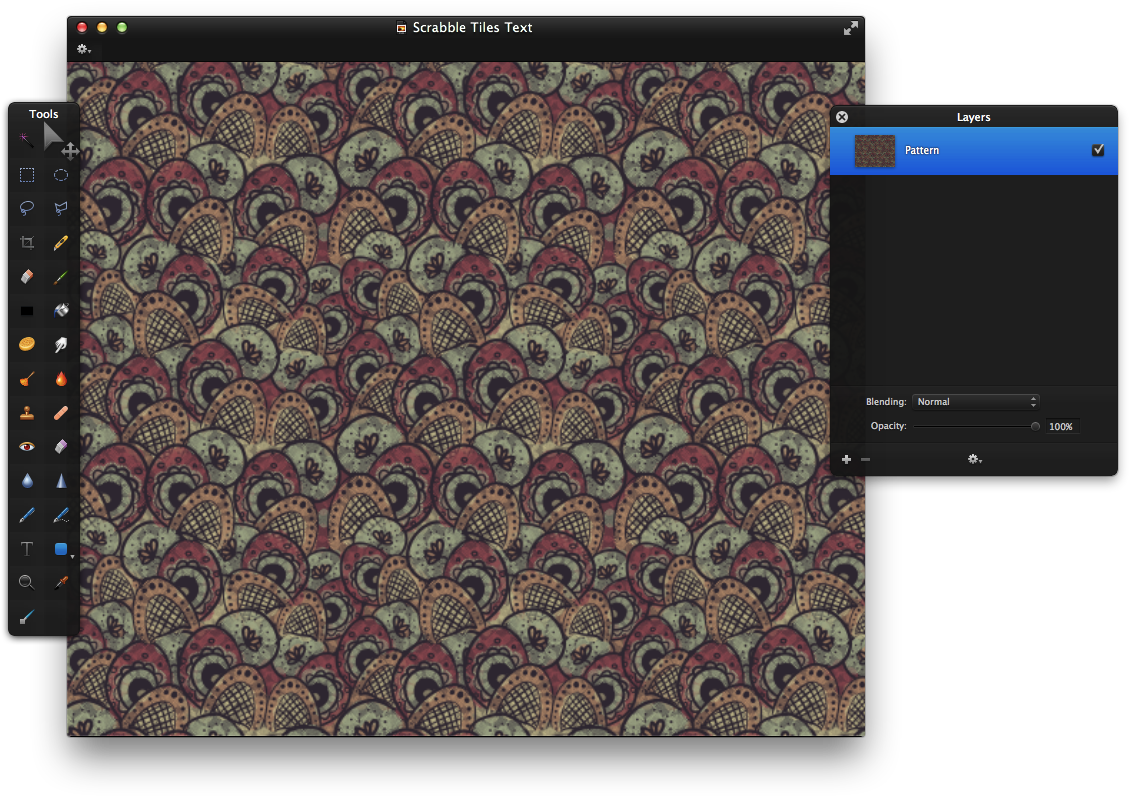Open the Layers panel gear menu
Viewport: 1129px width, 796px height.
pyautogui.click(x=974, y=459)
